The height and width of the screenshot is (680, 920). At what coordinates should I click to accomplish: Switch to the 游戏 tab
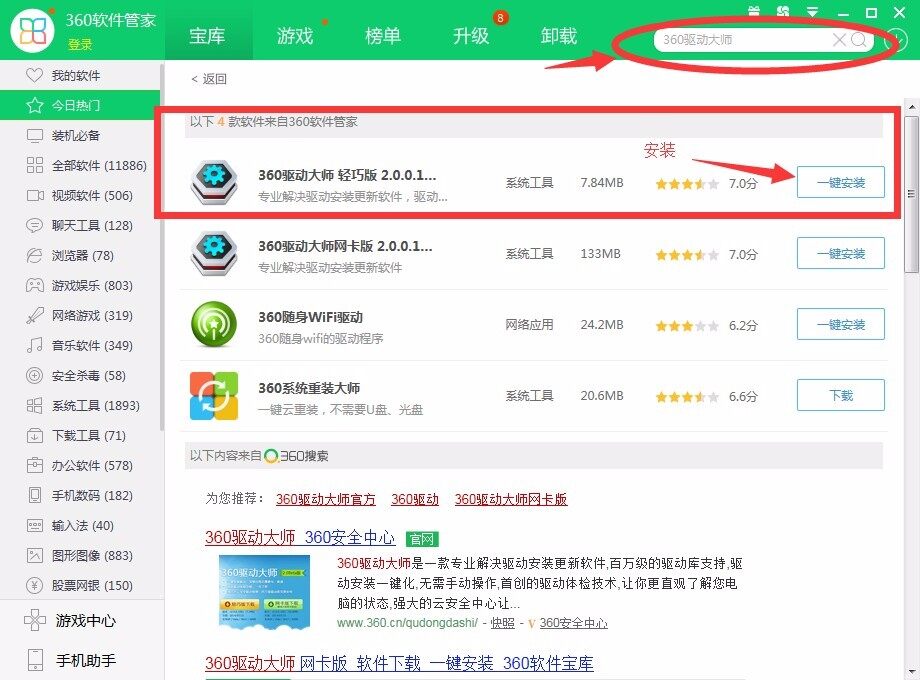coord(297,35)
